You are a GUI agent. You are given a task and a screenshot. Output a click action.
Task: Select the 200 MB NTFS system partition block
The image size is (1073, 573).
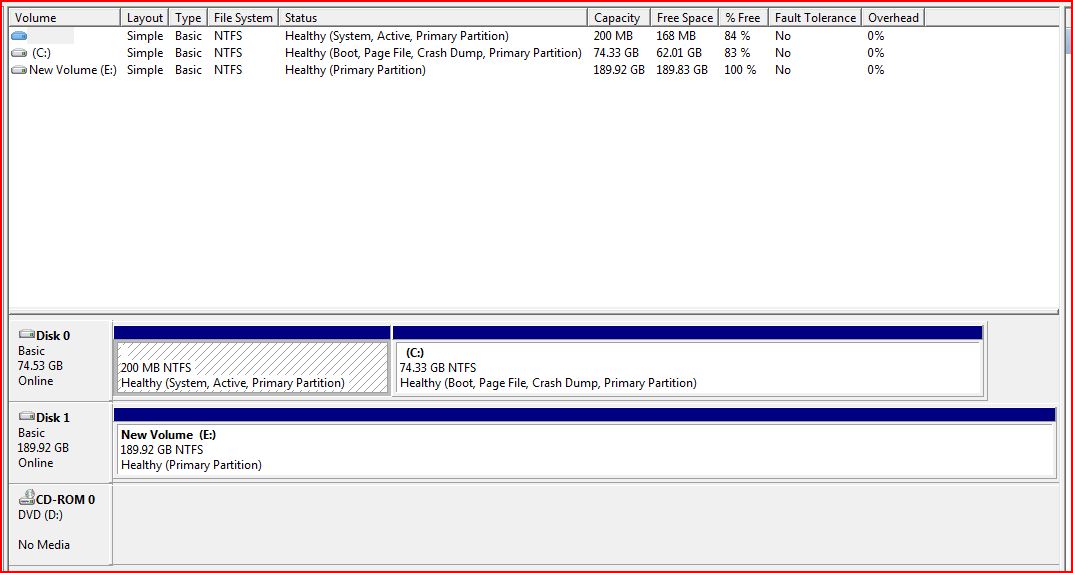click(x=252, y=367)
